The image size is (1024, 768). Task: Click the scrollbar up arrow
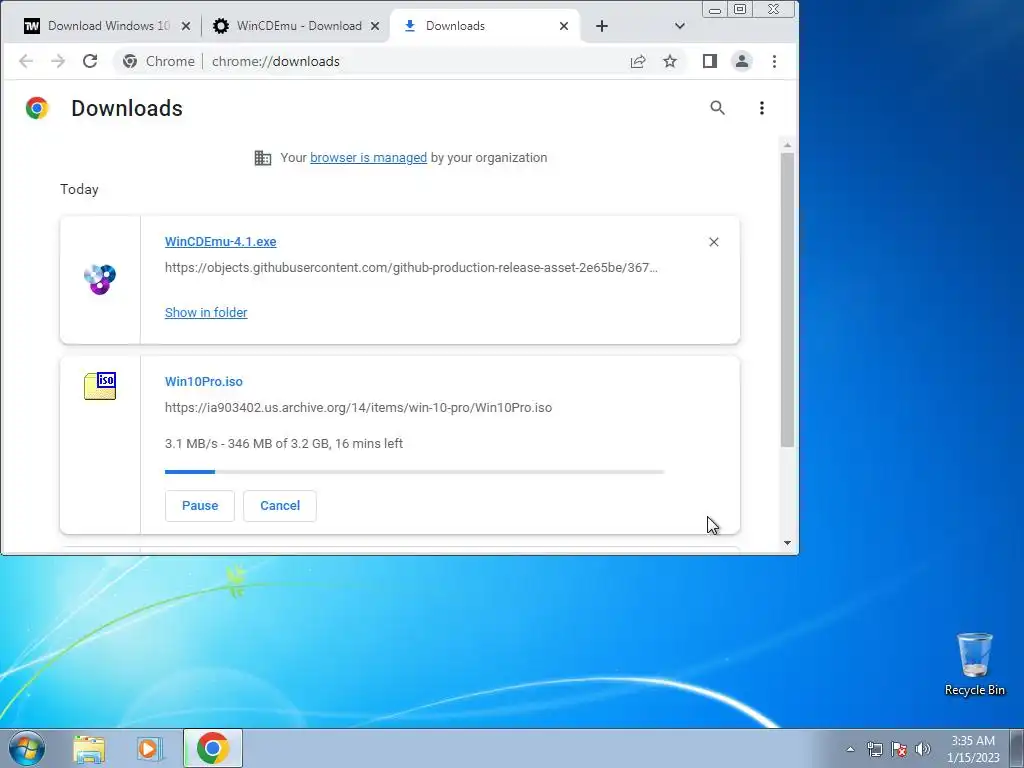(788, 145)
